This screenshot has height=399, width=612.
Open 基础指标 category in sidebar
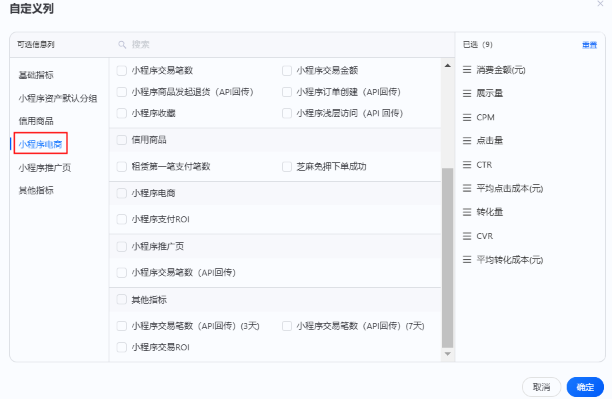click(36, 75)
